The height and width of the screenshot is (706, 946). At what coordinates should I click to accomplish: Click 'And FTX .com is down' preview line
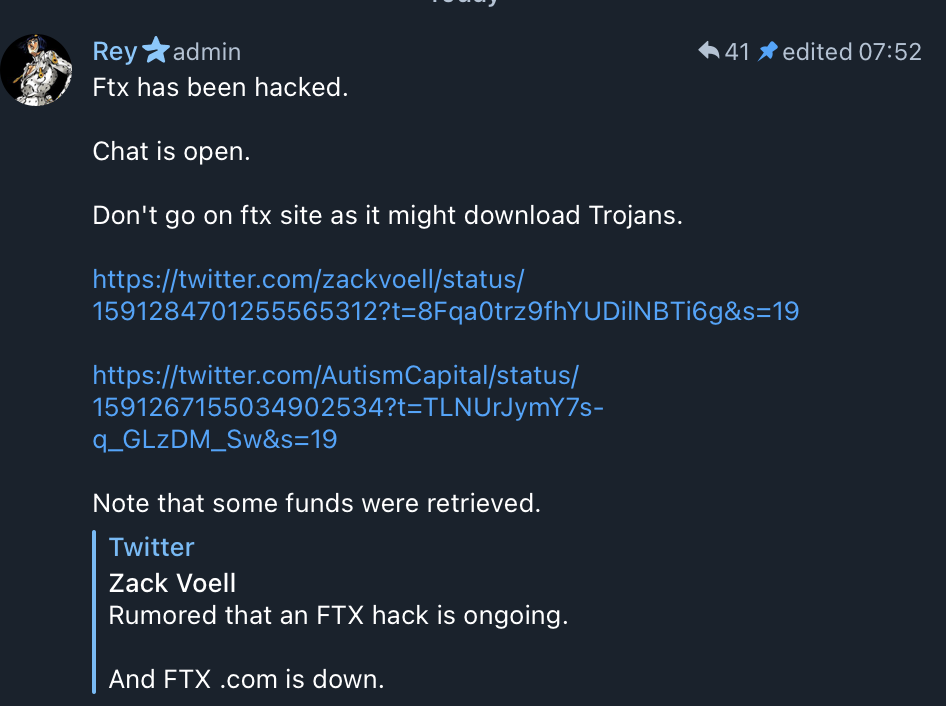click(246, 680)
